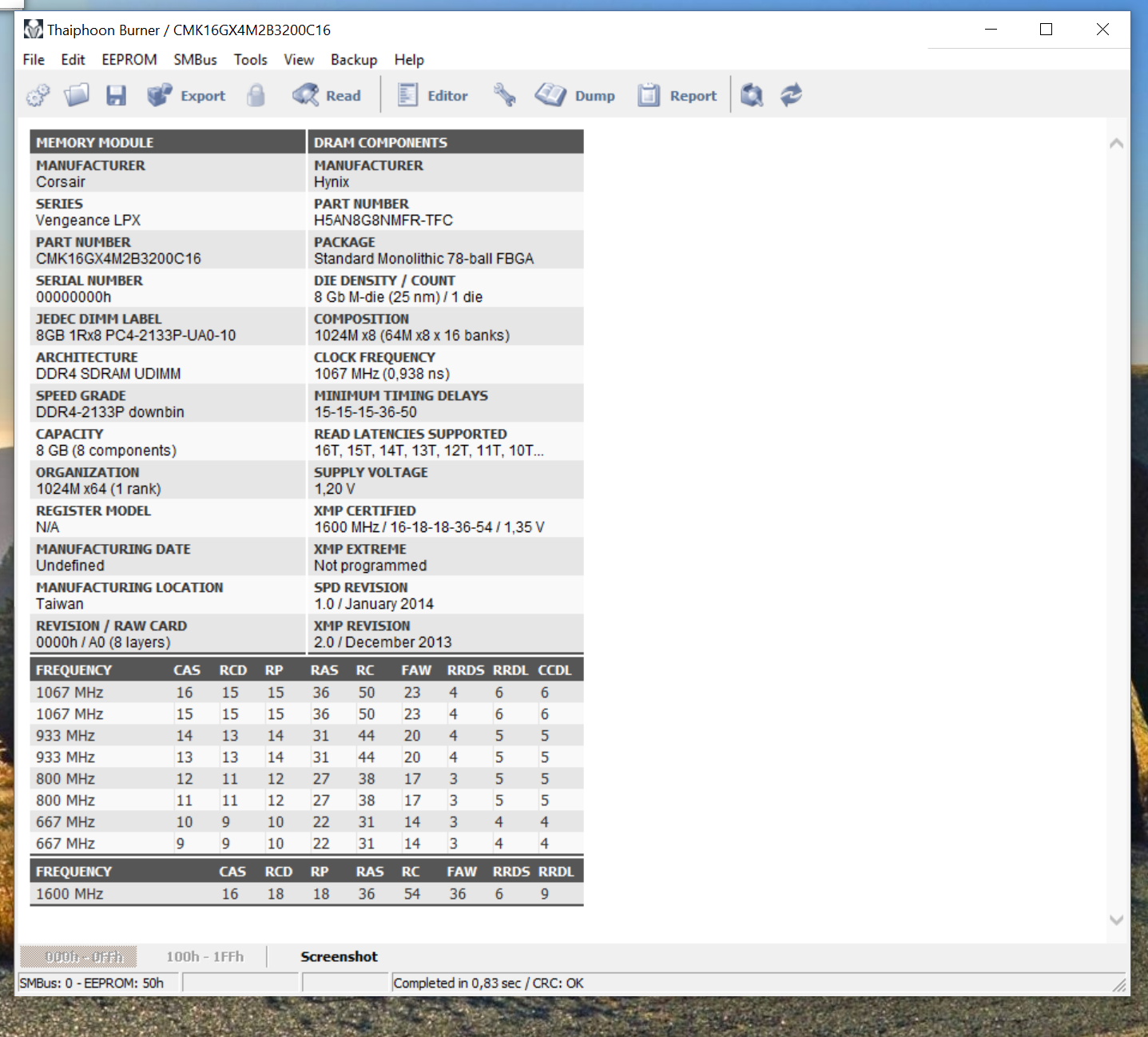Click the Dump toolbar button
Viewport: 1148px width, 1037px height.
[575, 96]
